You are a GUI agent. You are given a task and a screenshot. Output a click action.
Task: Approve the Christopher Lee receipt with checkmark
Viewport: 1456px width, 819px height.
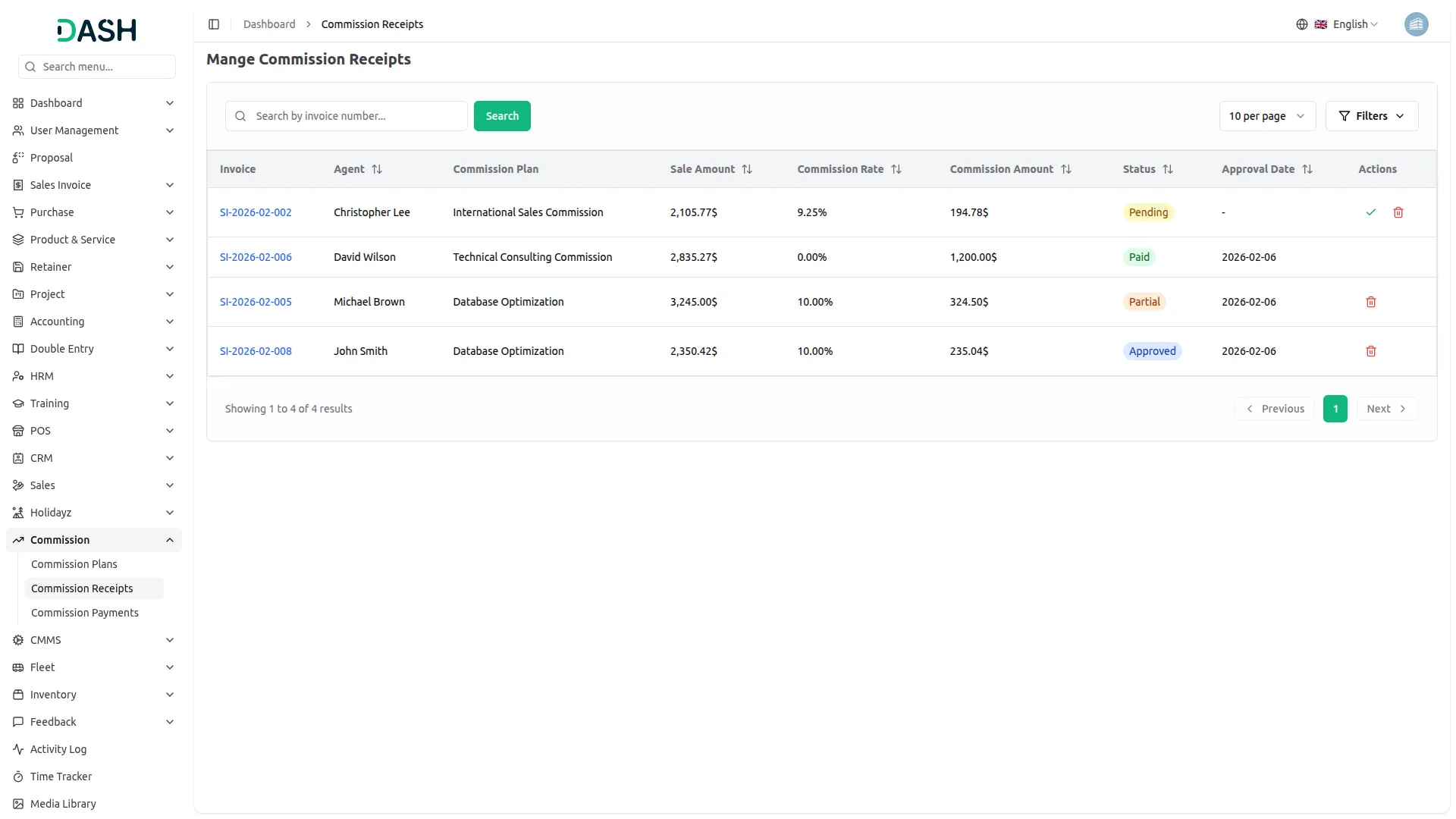[x=1371, y=212]
